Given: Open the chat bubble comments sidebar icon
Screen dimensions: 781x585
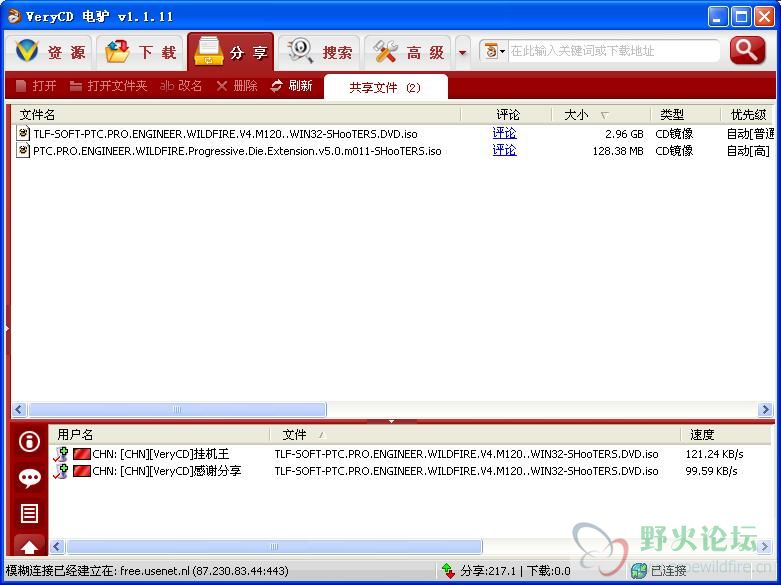Looking at the screenshot, I should (x=29, y=478).
